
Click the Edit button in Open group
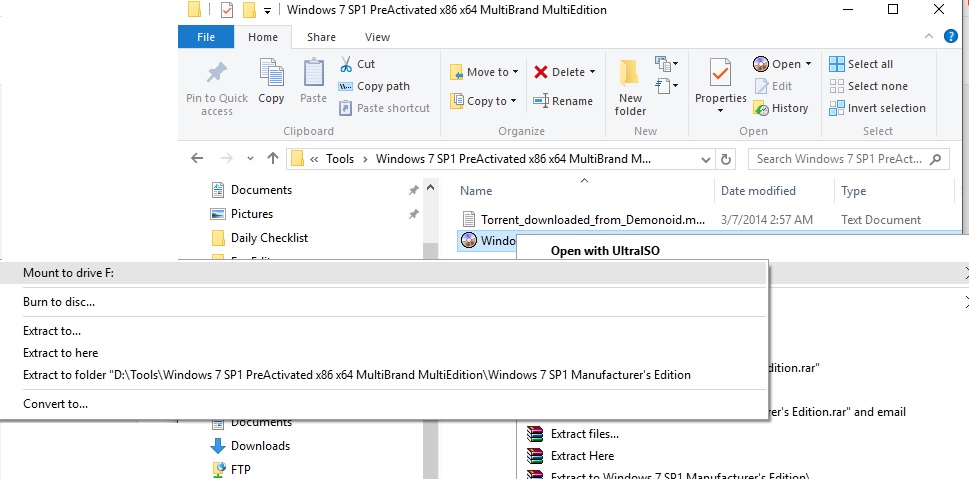coord(773,86)
